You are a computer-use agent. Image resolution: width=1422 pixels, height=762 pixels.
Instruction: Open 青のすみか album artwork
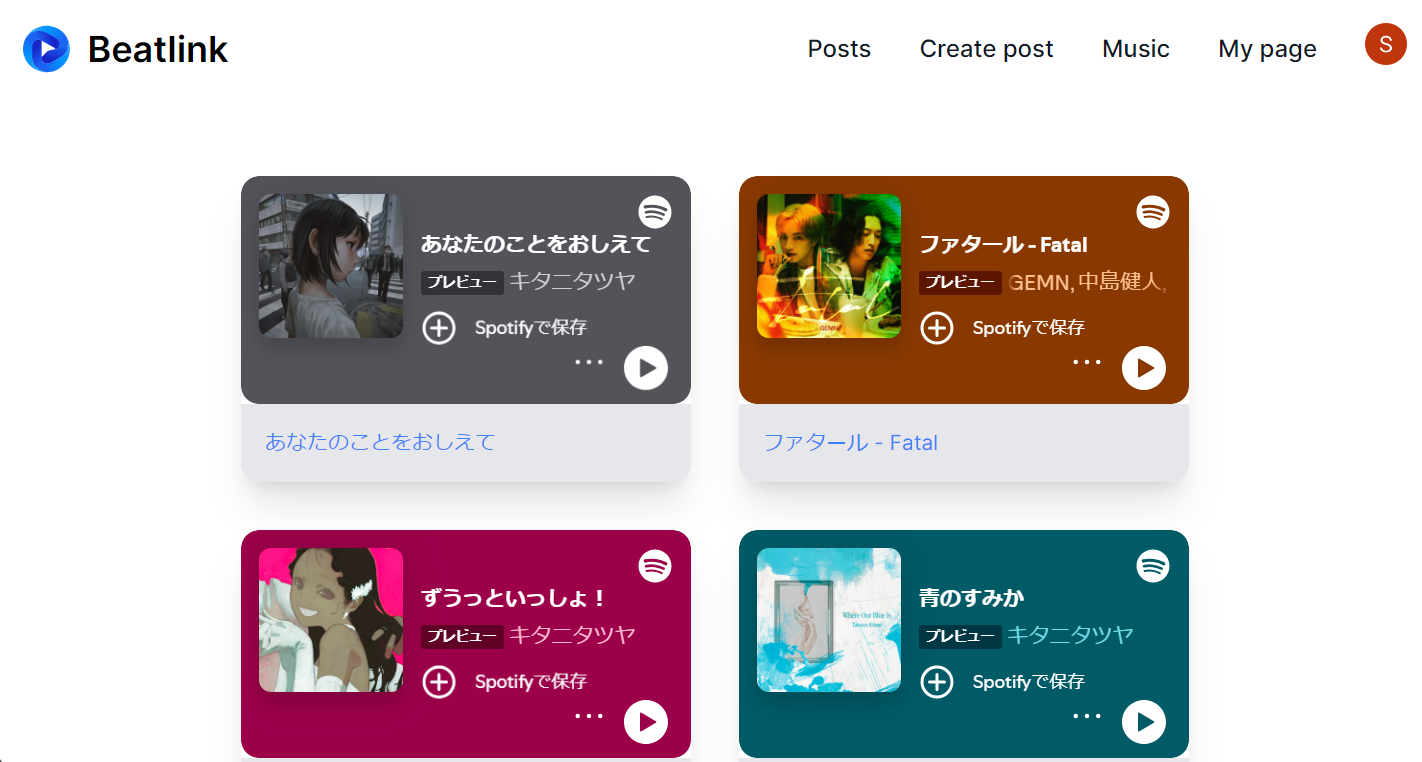tap(829, 620)
